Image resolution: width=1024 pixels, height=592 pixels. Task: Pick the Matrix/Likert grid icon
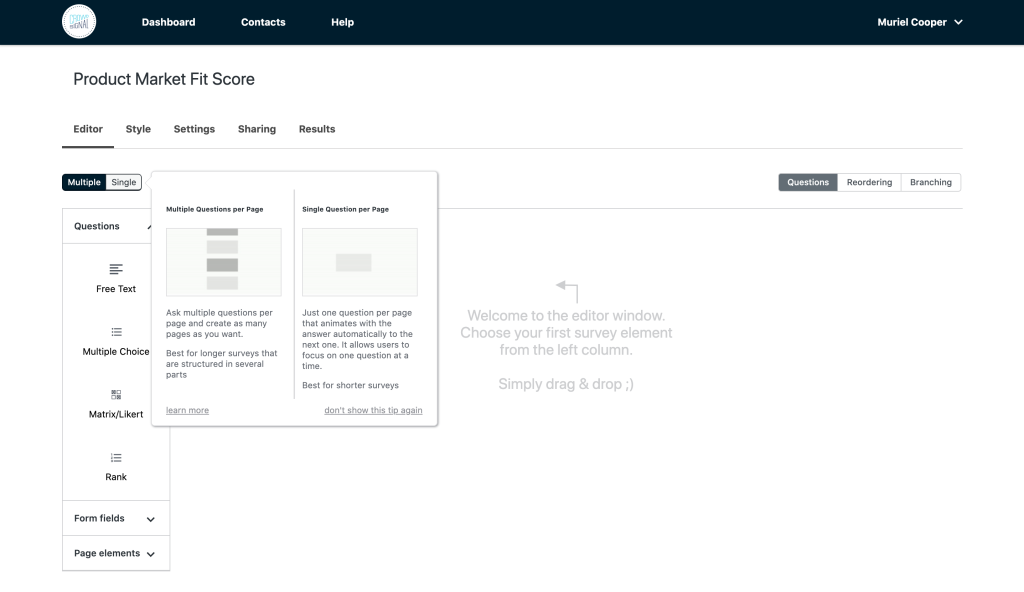click(116, 395)
